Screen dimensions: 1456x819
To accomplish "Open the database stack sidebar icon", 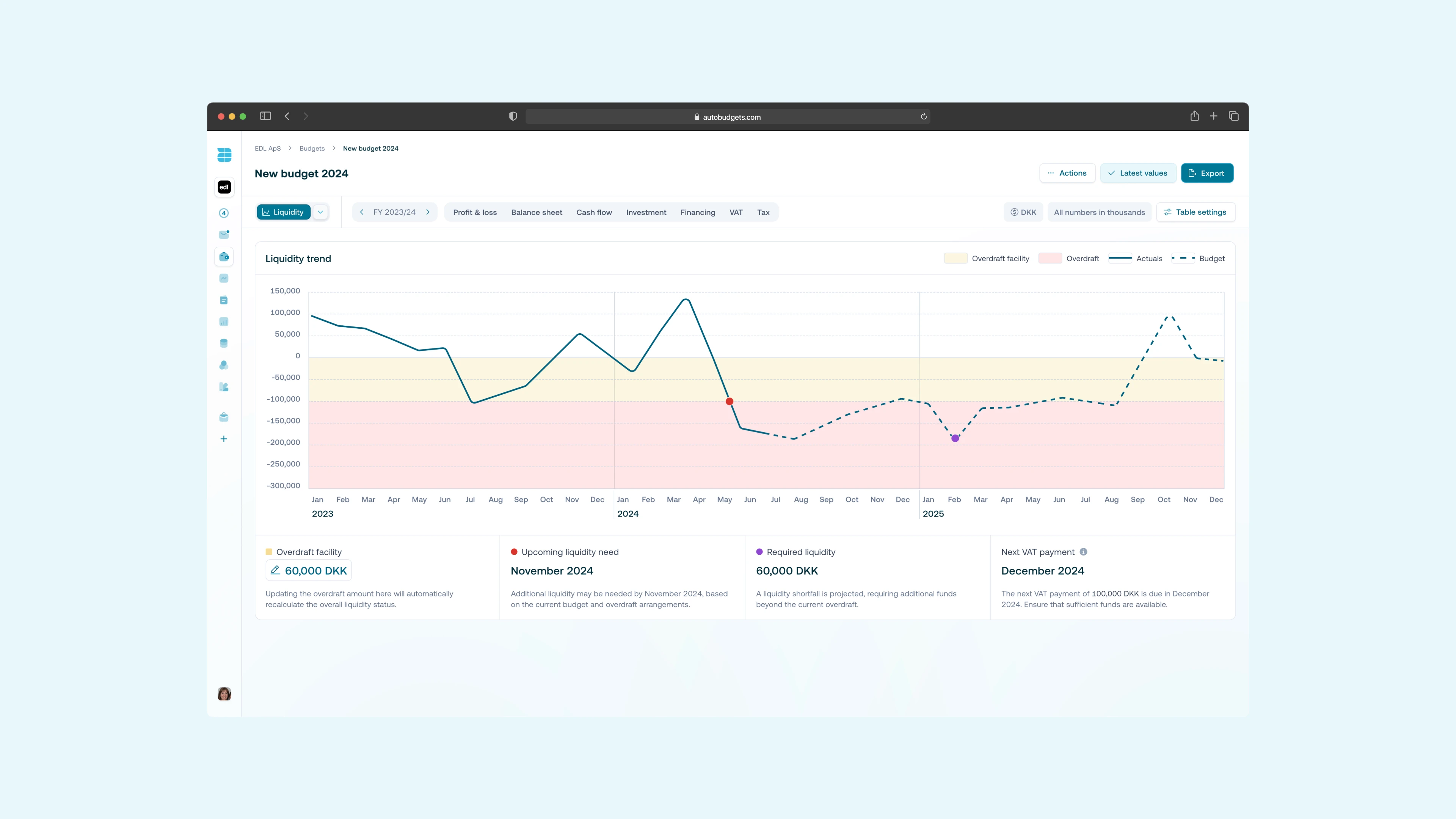I will [224, 343].
